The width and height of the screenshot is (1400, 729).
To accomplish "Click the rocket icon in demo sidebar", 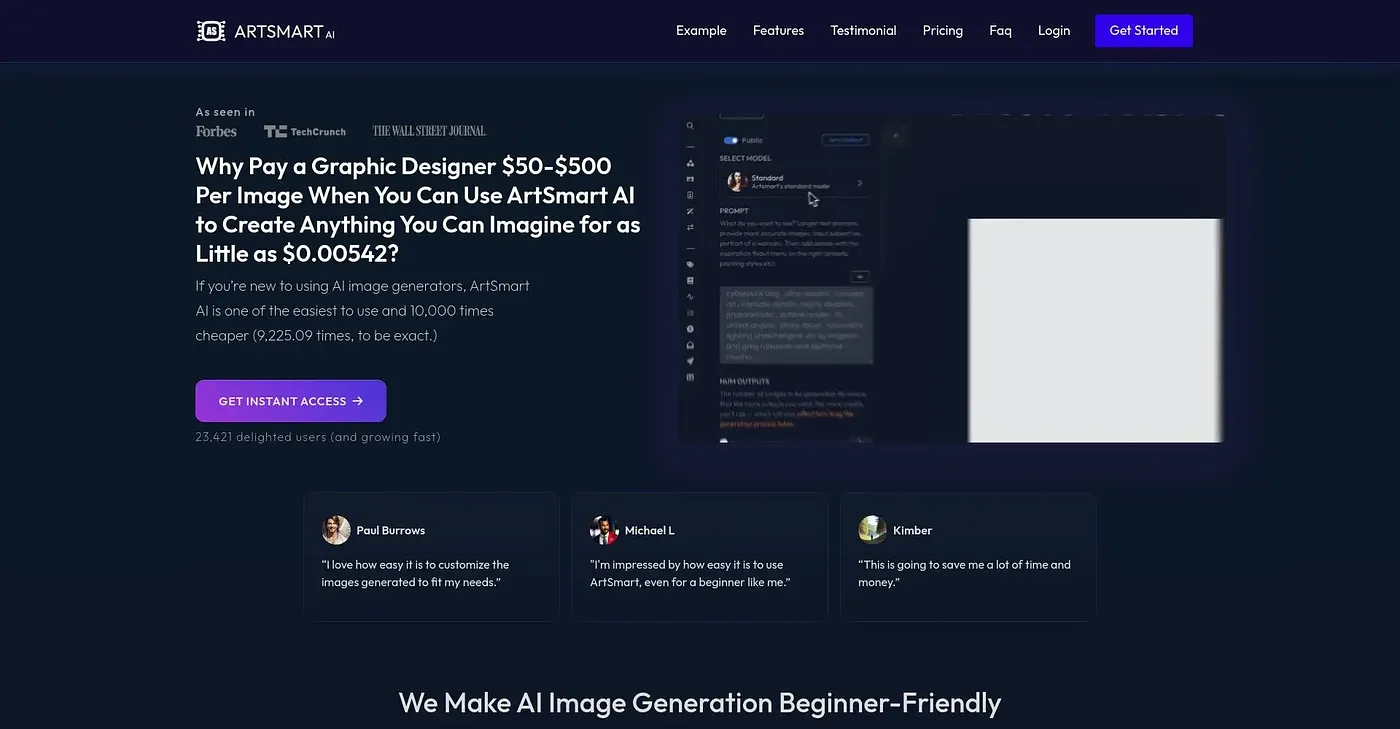I will coord(690,361).
